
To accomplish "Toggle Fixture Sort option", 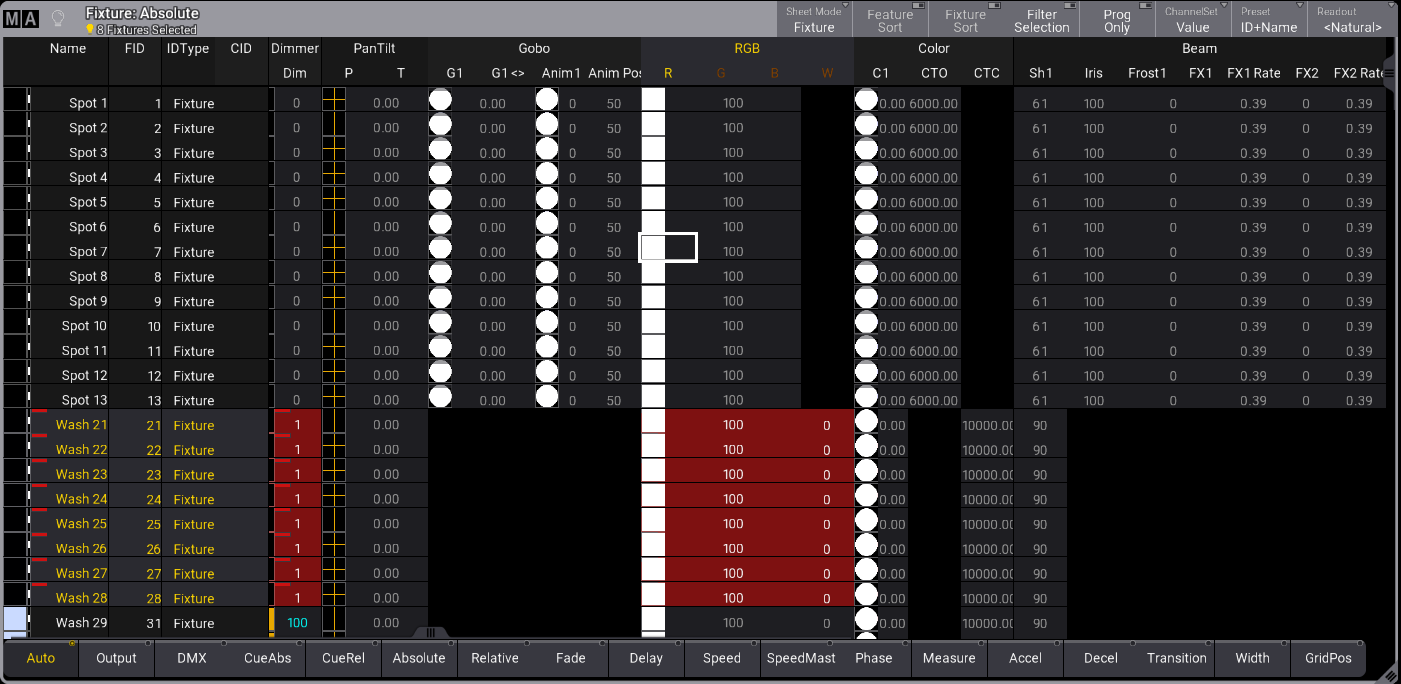I will (966, 20).
